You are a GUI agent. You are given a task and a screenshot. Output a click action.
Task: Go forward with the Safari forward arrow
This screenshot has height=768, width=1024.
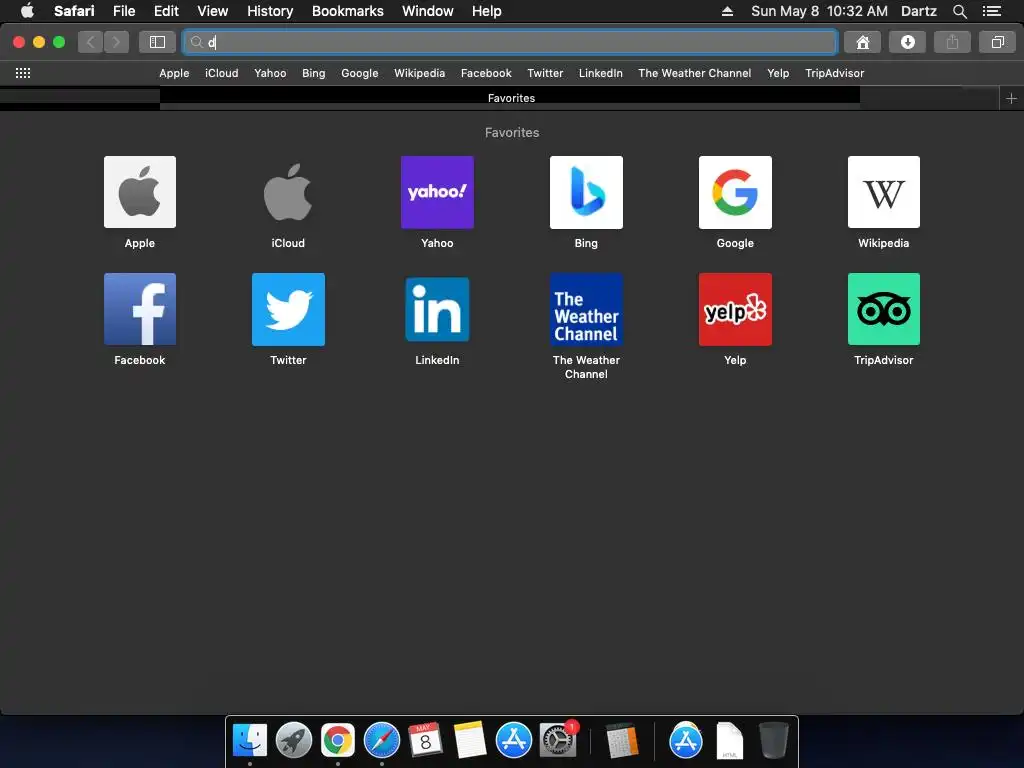click(116, 42)
